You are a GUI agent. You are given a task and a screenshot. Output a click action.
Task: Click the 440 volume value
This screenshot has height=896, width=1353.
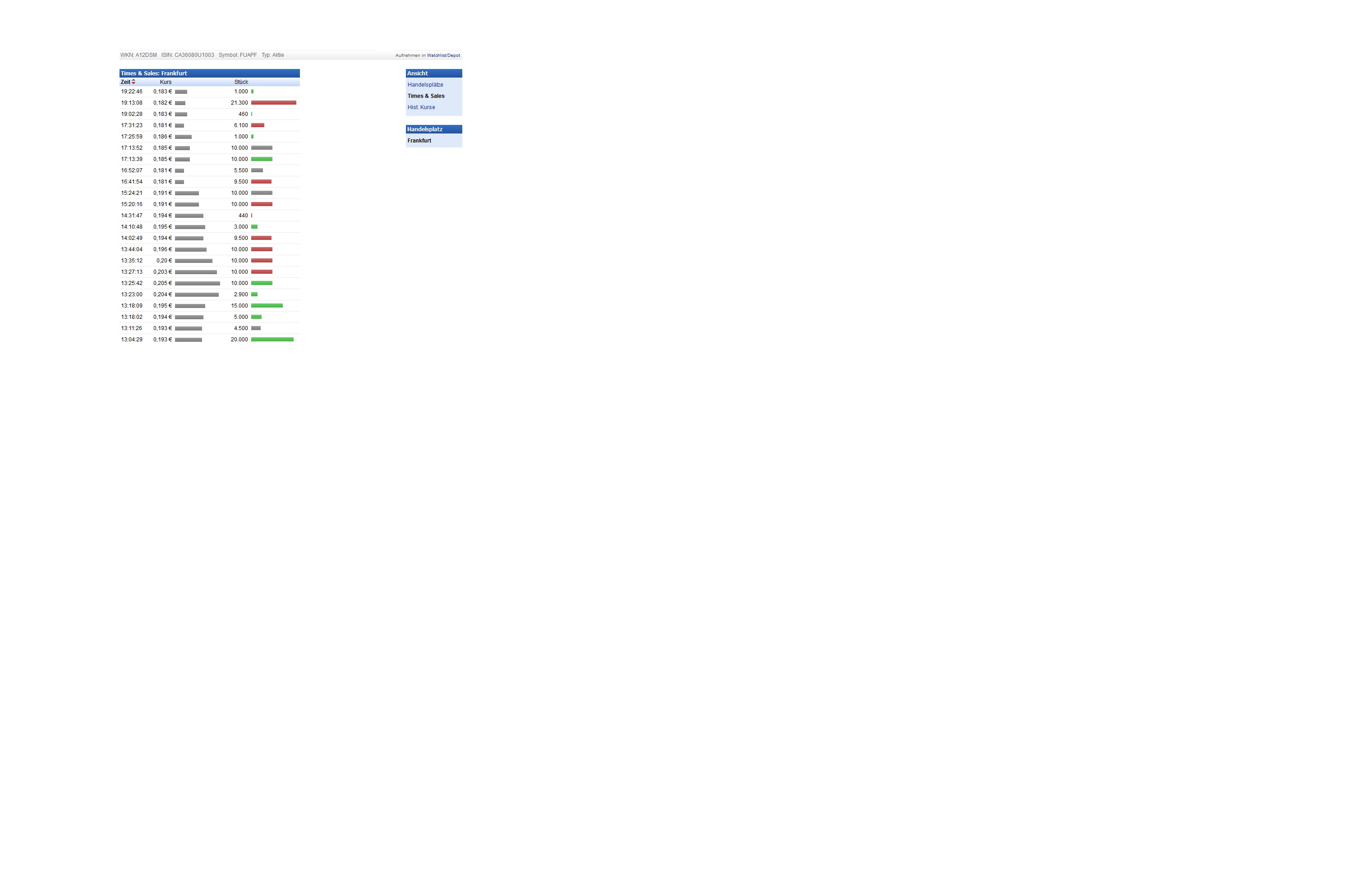tap(243, 216)
